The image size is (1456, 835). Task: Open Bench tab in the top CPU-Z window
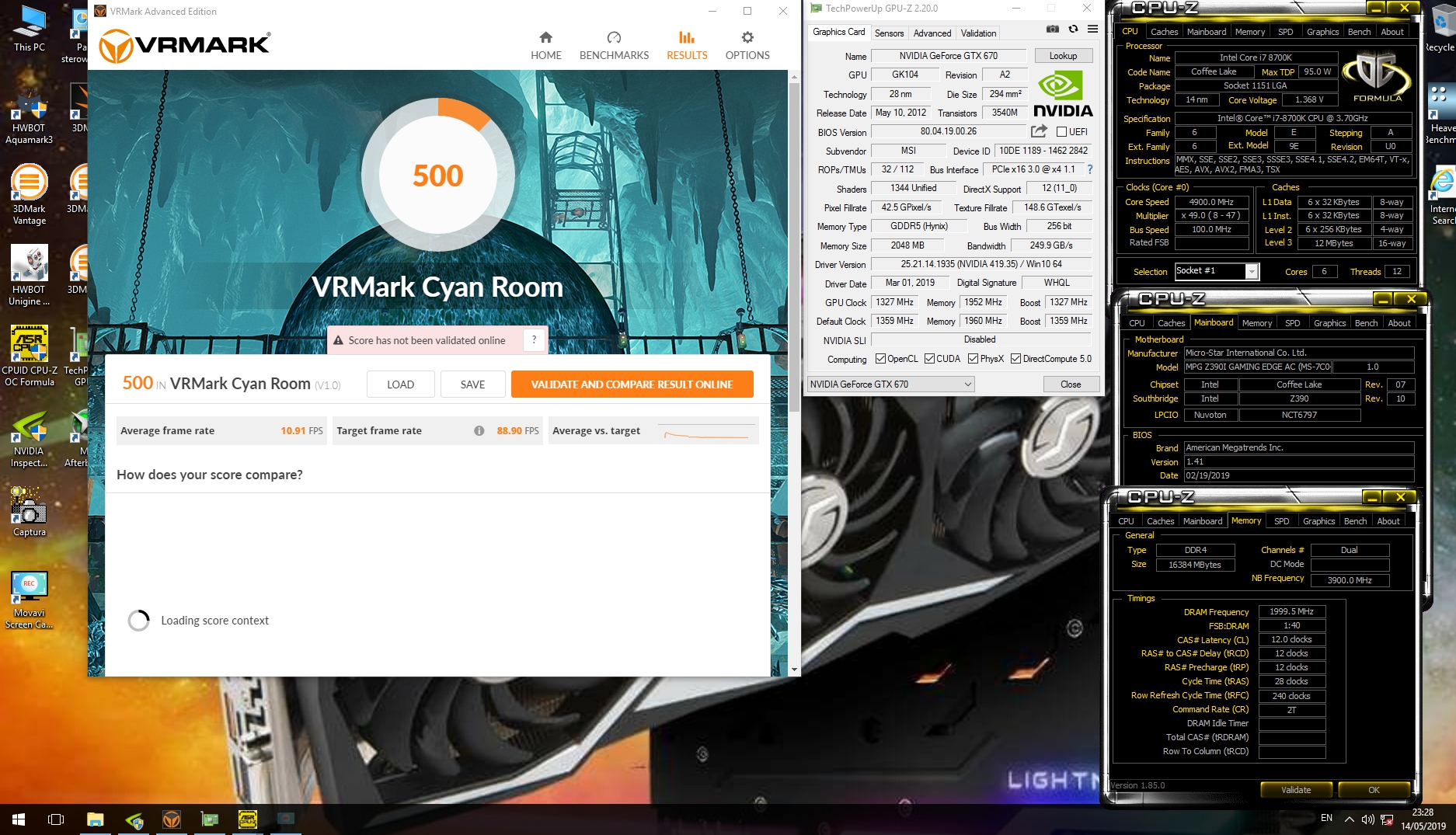click(1359, 32)
